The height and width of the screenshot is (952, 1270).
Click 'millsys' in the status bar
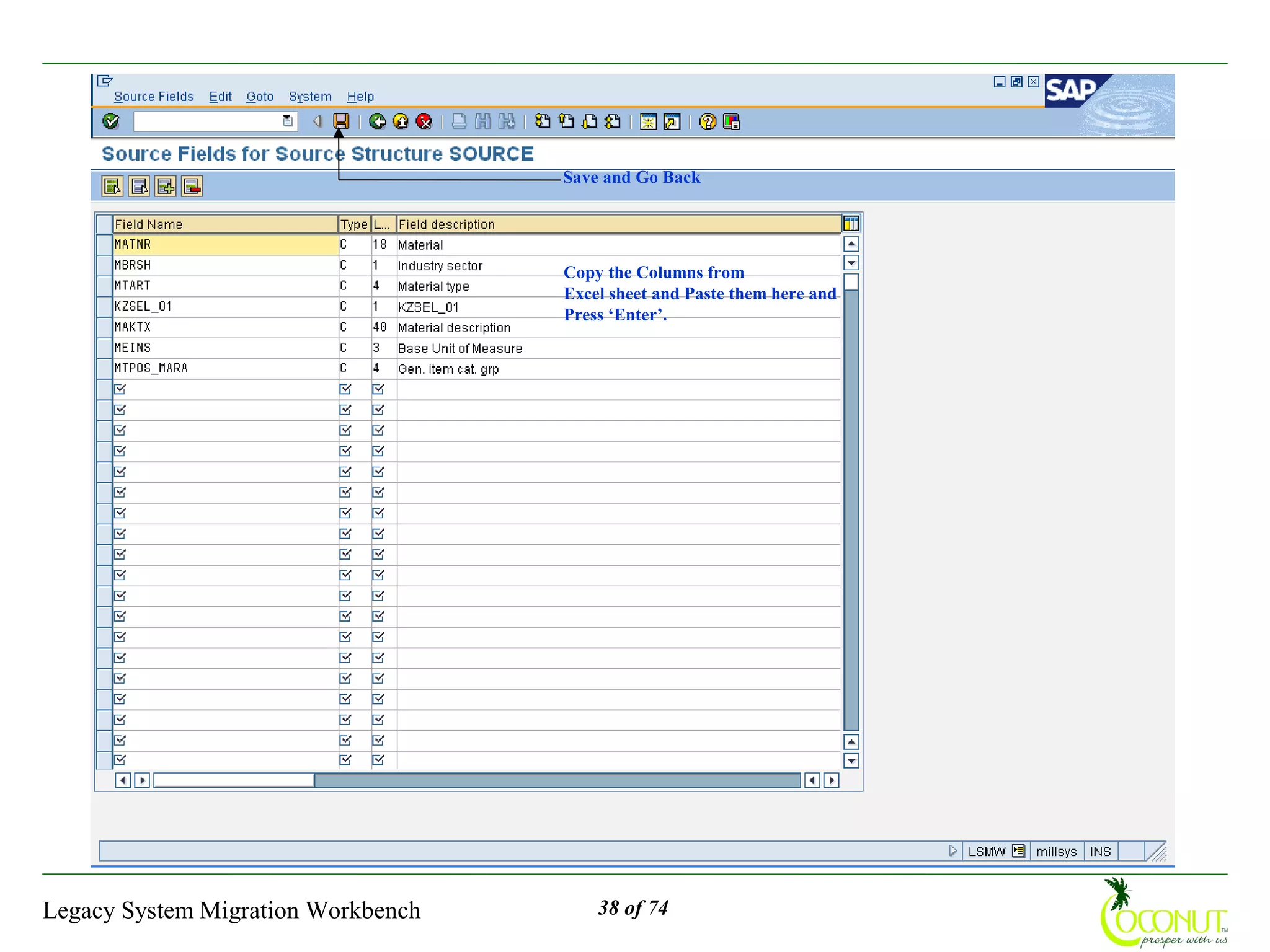pos(1056,851)
